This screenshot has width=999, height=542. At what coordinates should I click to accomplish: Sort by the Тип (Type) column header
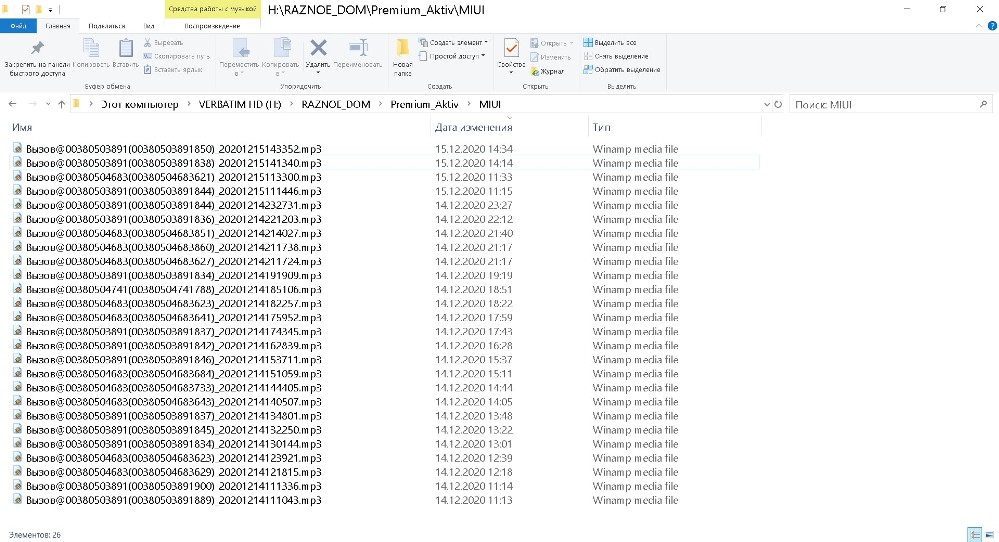click(x=601, y=127)
